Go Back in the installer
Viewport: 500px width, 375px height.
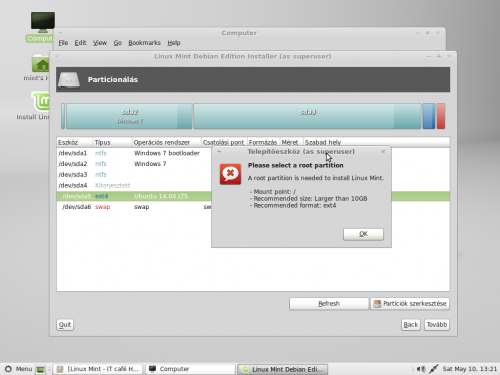coord(411,325)
